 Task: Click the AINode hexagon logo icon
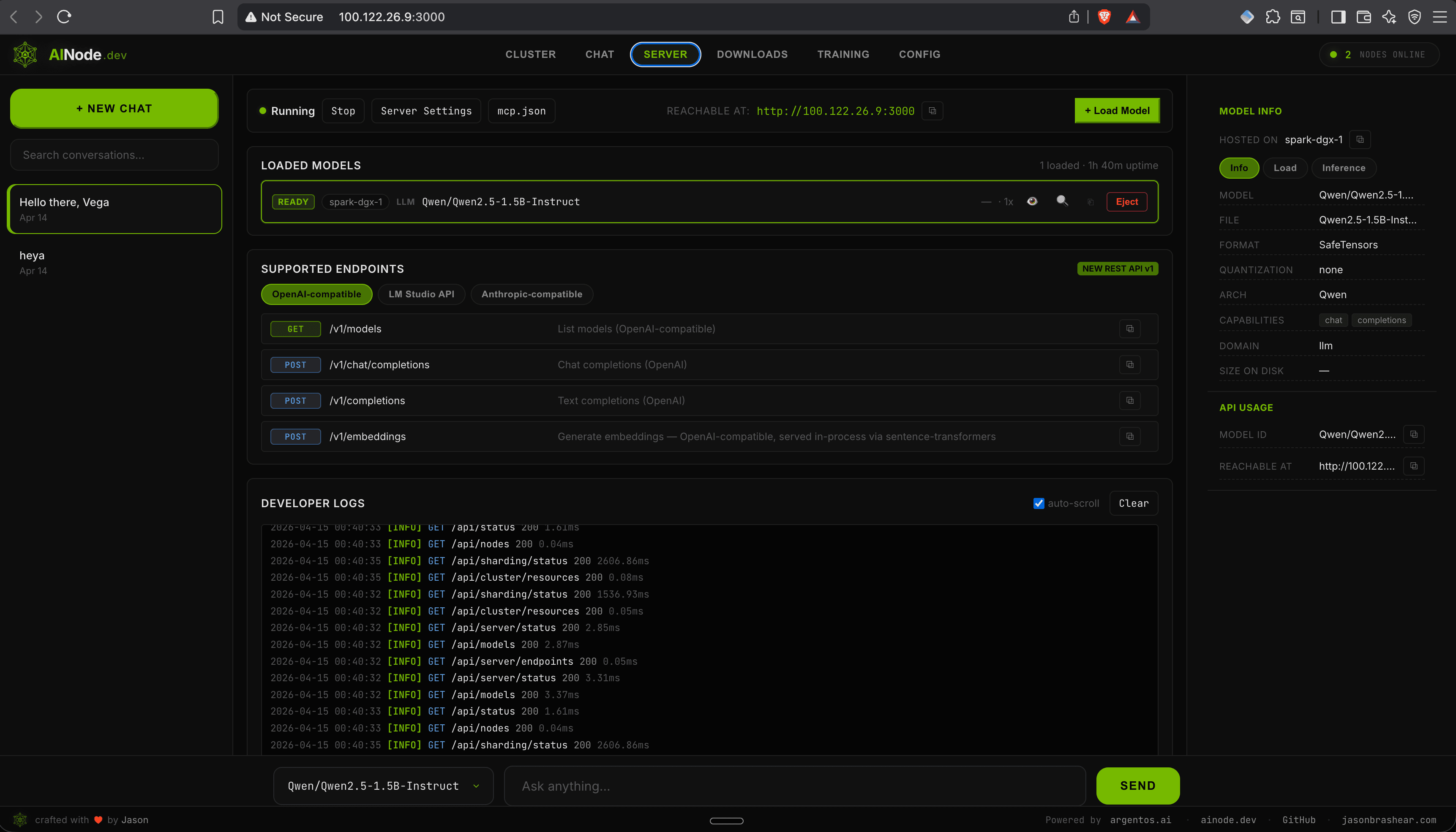[25, 54]
